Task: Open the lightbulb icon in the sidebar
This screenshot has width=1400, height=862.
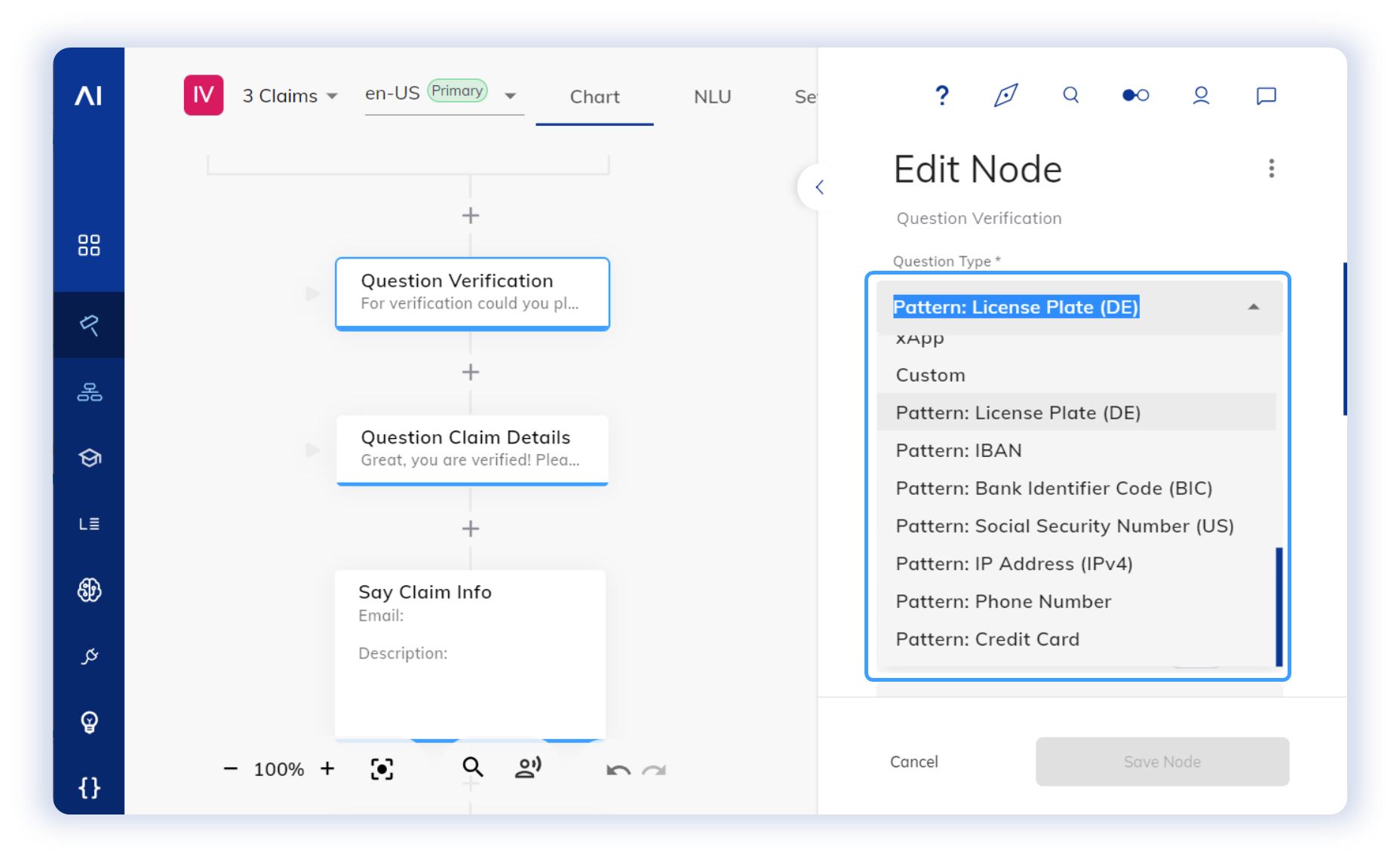Action: tap(89, 722)
